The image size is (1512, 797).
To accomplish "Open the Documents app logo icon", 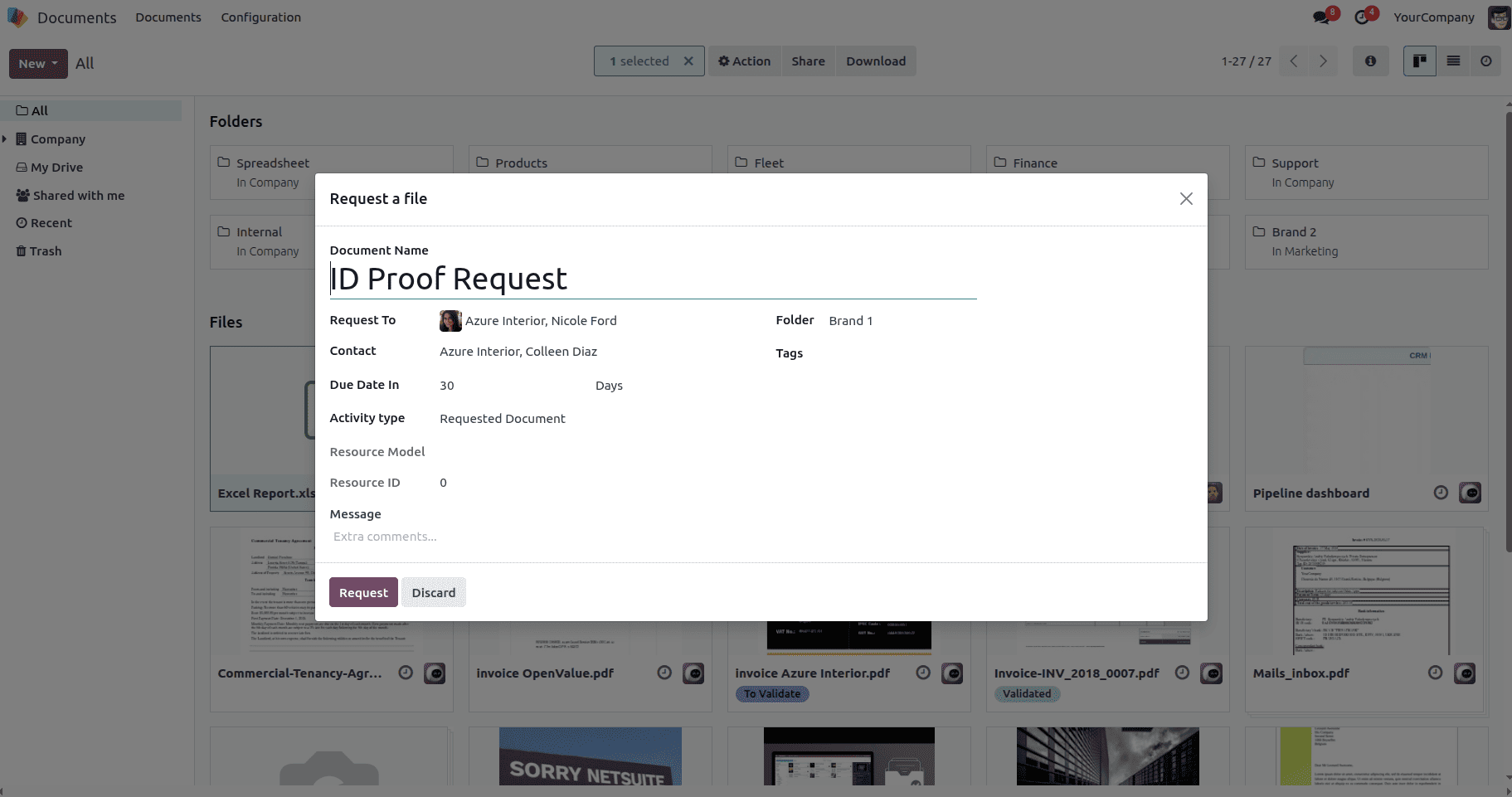I will pos(17,17).
